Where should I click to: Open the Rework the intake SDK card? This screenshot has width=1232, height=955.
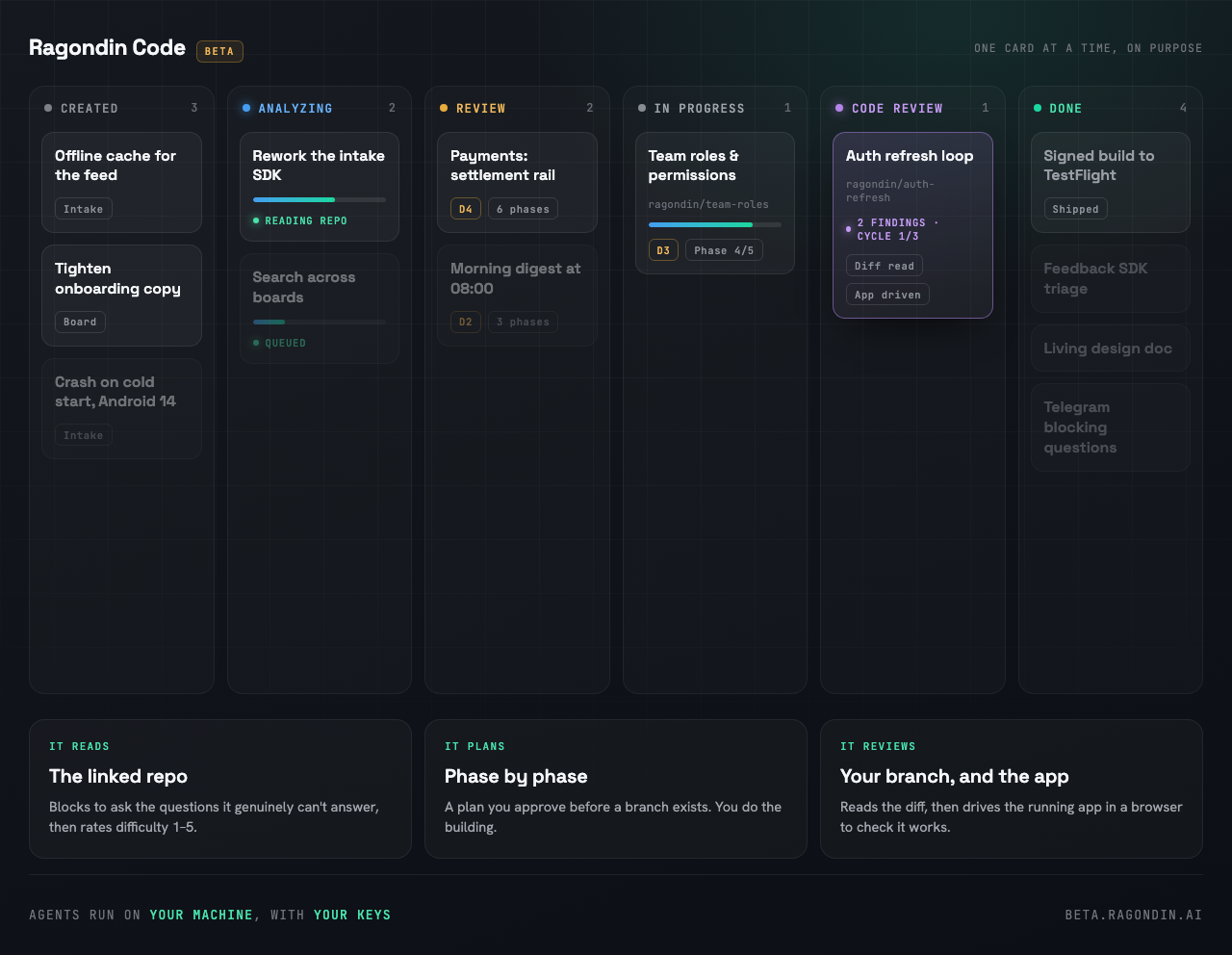[x=320, y=187]
